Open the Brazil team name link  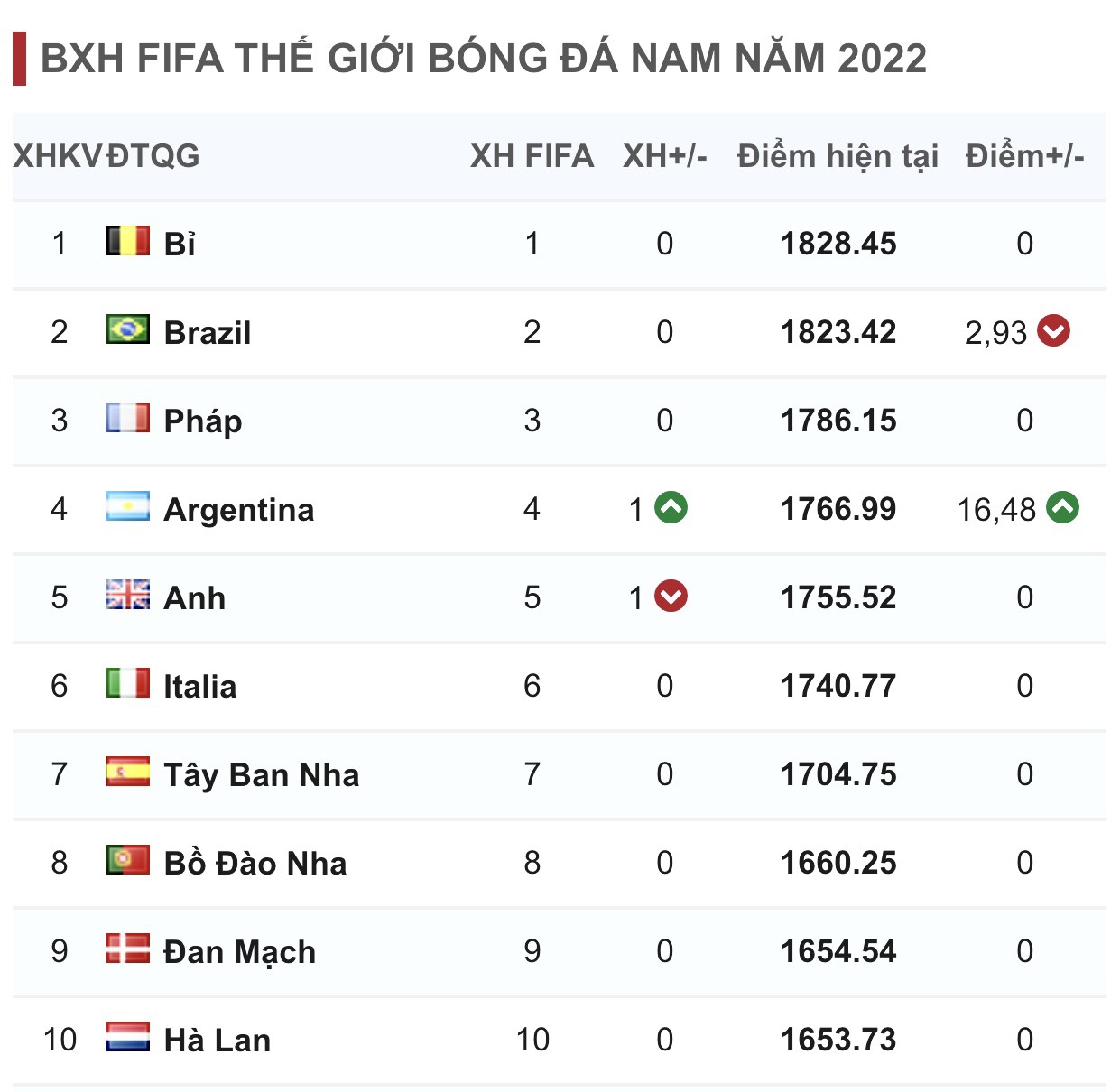click(x=208, y=332)
